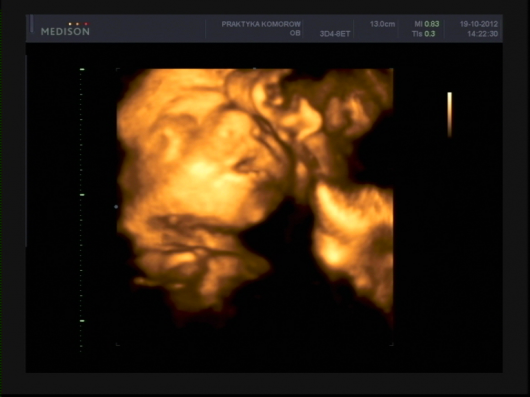Click the top-left corner bracket of render box

tap(118, 69)
